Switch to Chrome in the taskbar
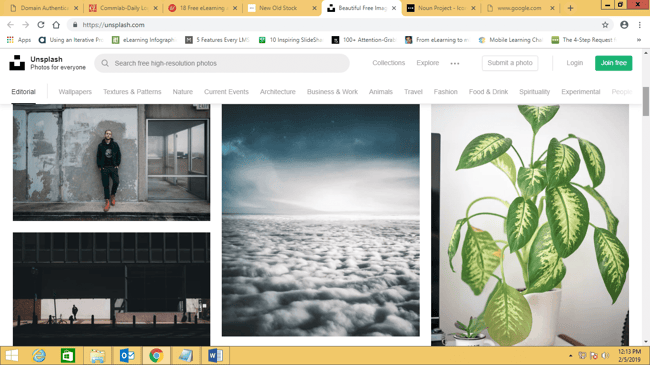650x365 pixels. tap(156, 355)
